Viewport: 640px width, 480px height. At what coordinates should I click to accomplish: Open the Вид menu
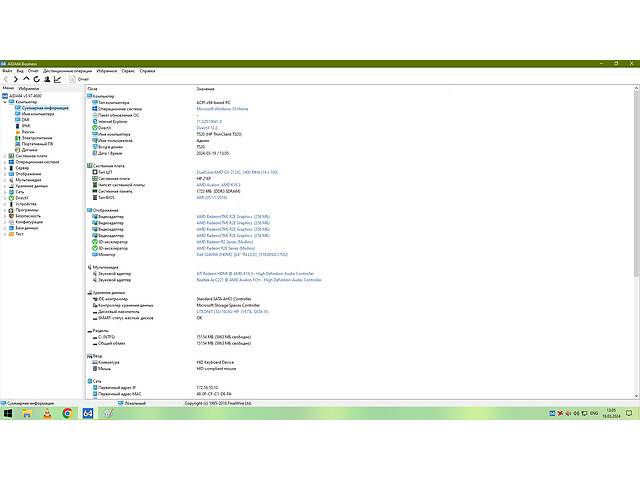point(20,71)
